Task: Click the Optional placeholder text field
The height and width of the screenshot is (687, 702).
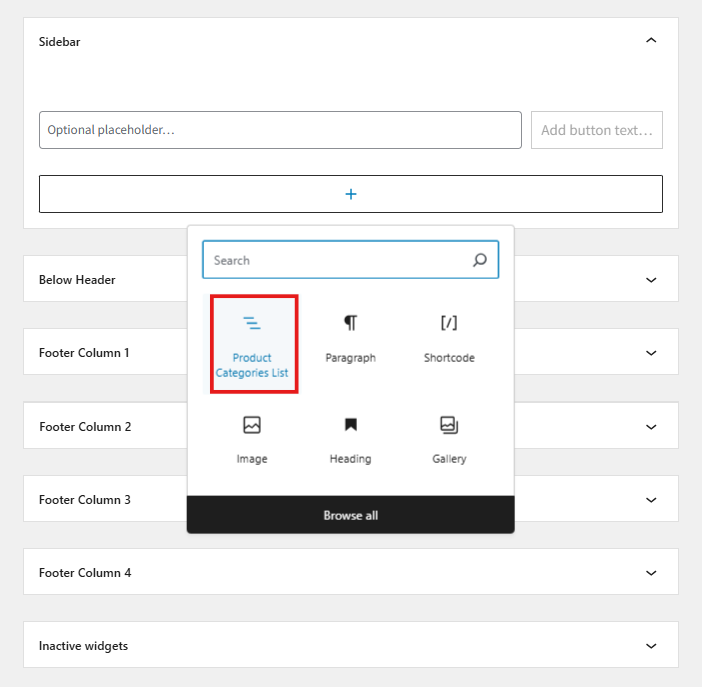Action: (280, 130)
